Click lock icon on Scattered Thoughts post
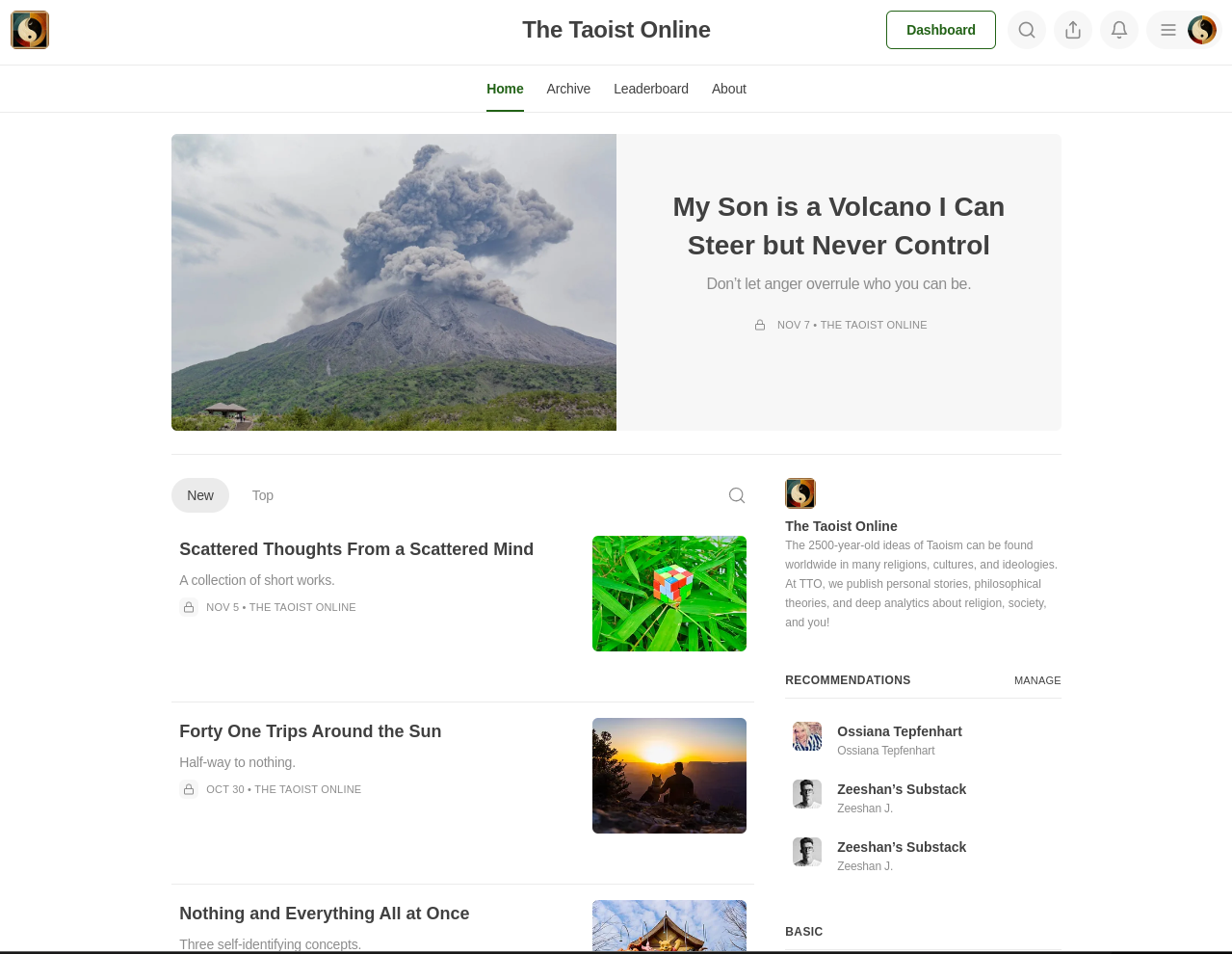Screen dimensions: 1232x954 [x=189, y=607]
